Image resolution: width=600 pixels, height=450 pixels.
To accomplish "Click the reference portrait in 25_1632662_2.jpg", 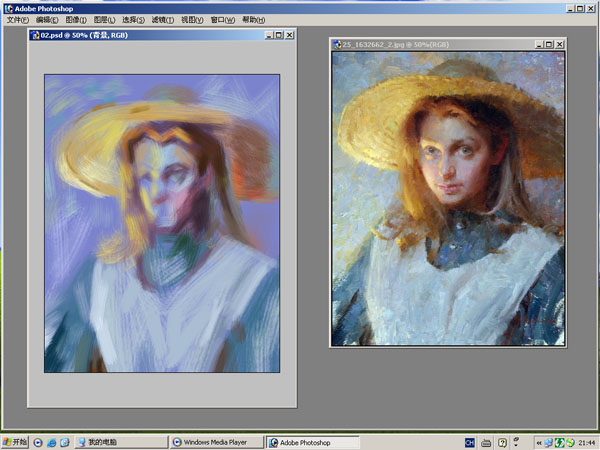I will (x=448, y=199).
